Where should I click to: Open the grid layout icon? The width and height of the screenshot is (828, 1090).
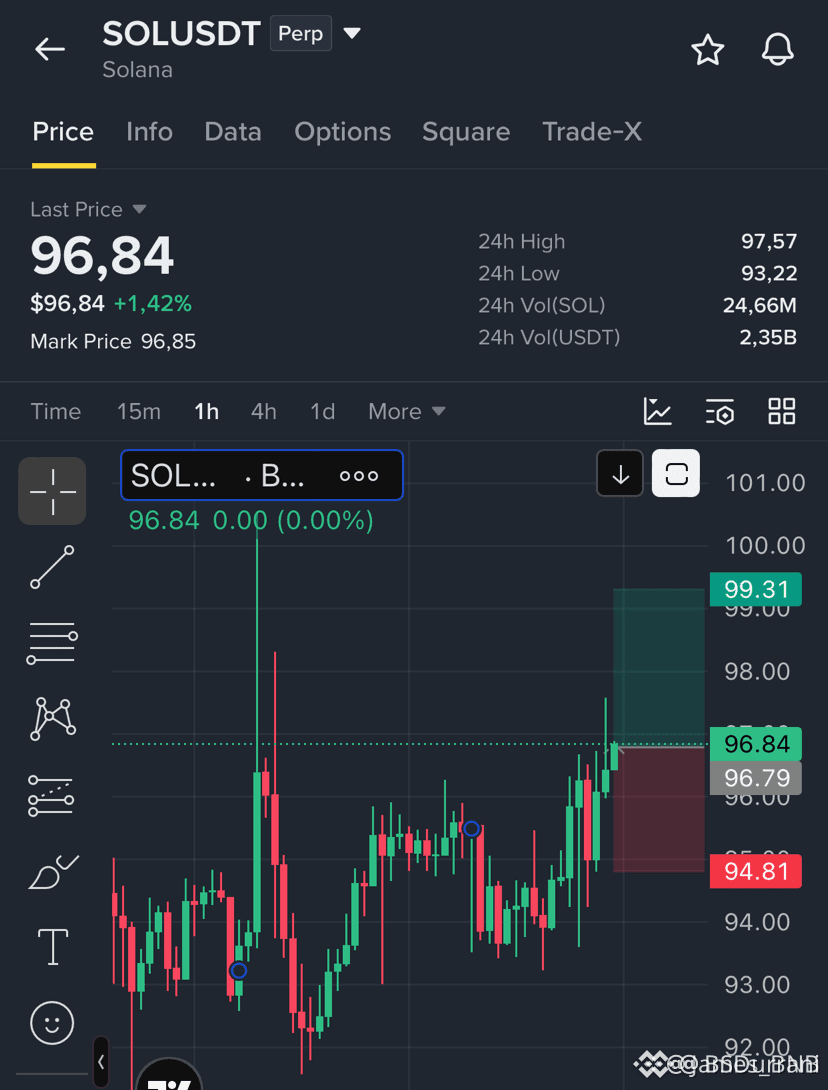coord(781,412)
